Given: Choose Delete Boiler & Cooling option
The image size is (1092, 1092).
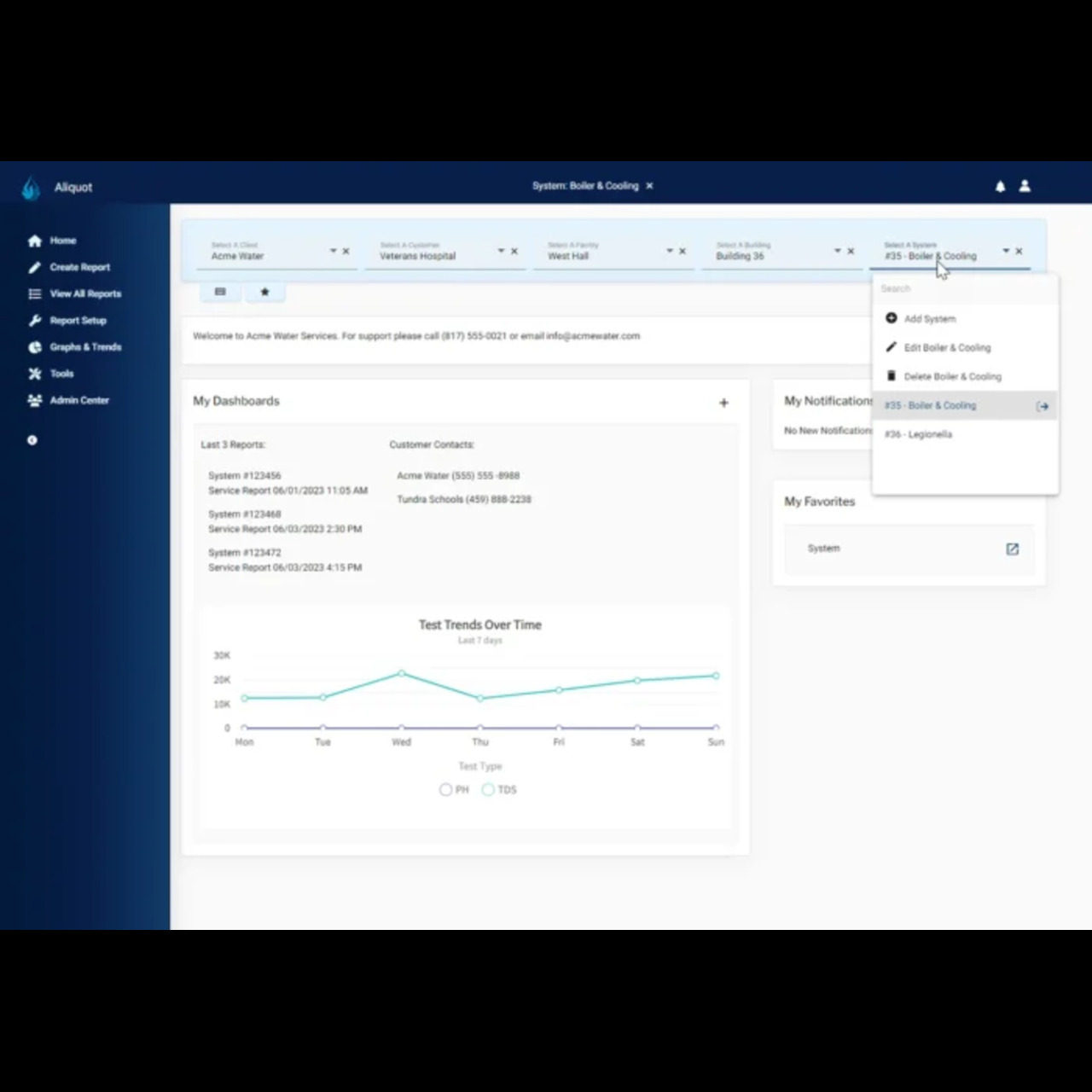Looking at the screenshot, I should click(965, 376).
